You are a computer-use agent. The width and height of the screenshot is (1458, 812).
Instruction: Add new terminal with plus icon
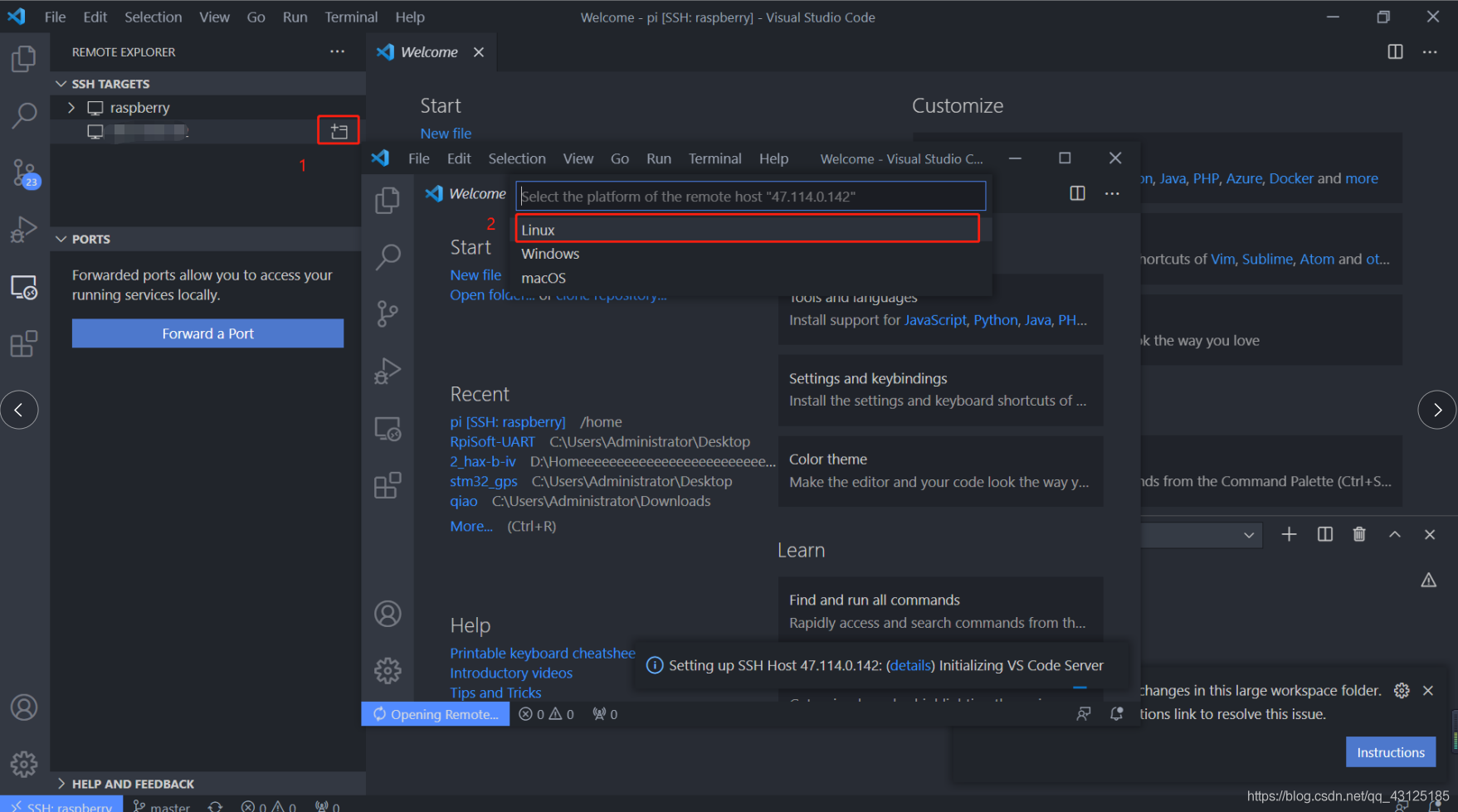pos(1289,534)
